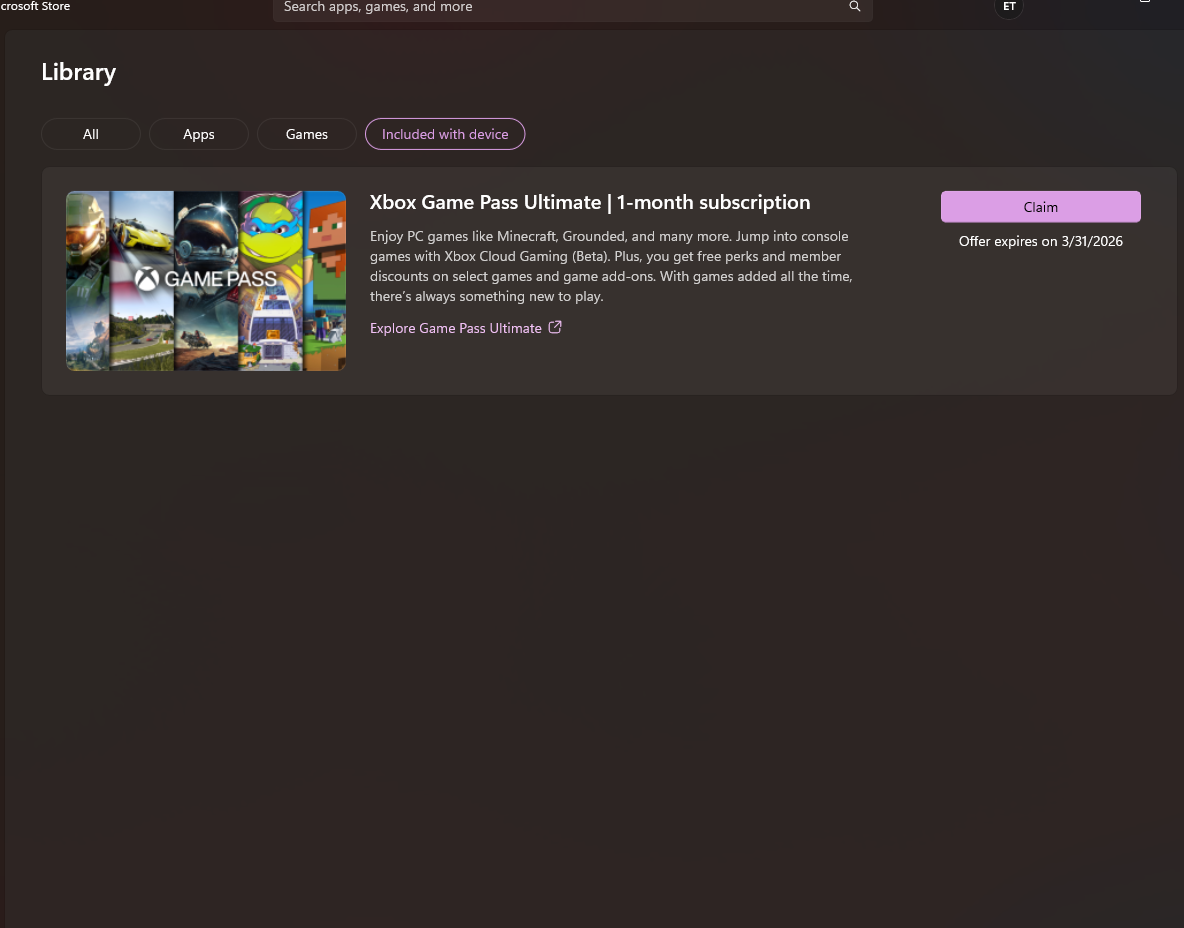Select the All filter tab

tap(91, 134)
